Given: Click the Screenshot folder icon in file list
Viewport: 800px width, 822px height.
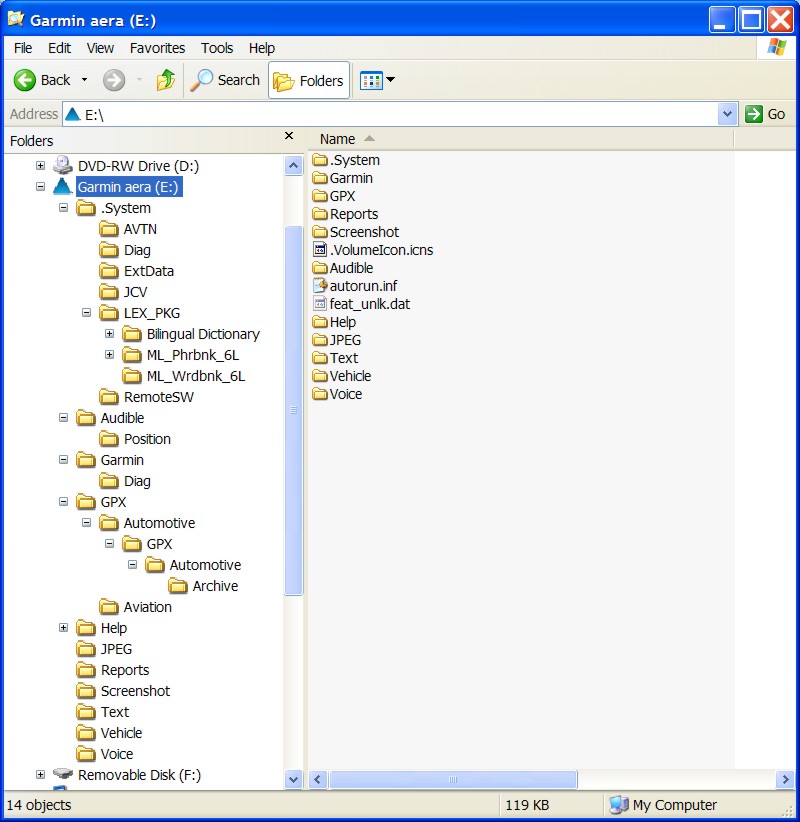Looking at the screenshot, I should [320, 231].
